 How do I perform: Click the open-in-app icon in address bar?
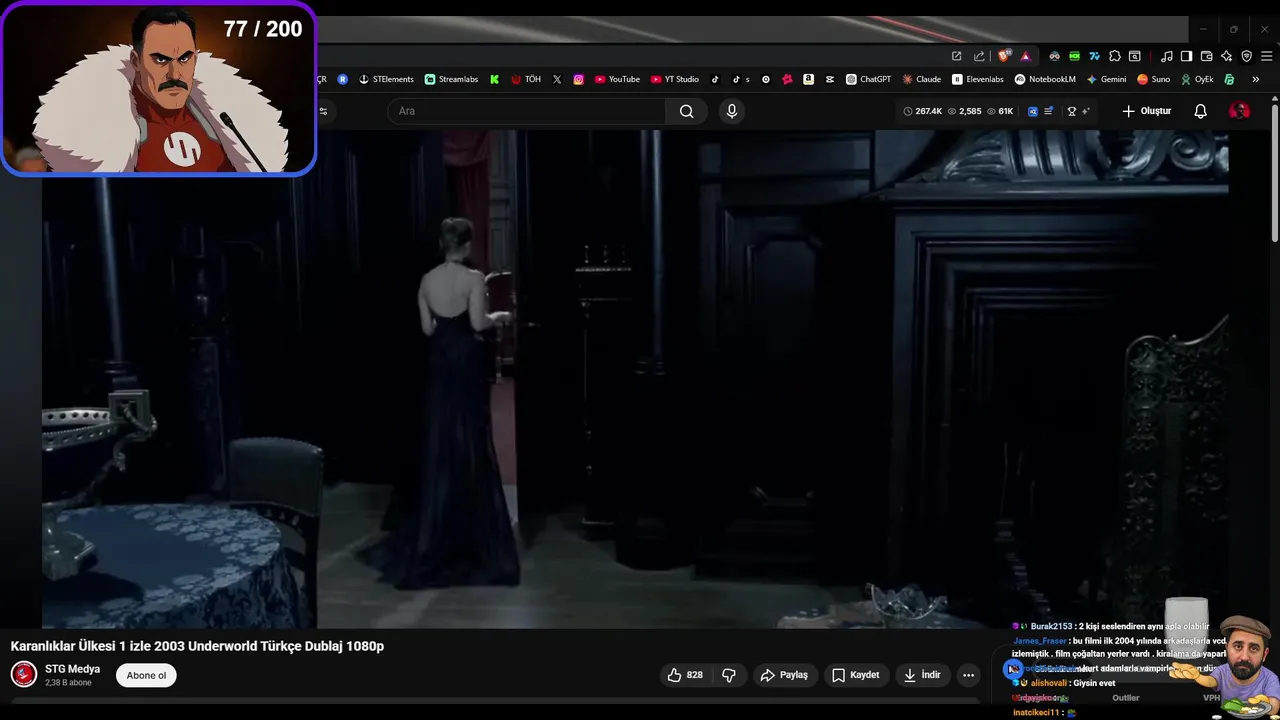[956, 56]
